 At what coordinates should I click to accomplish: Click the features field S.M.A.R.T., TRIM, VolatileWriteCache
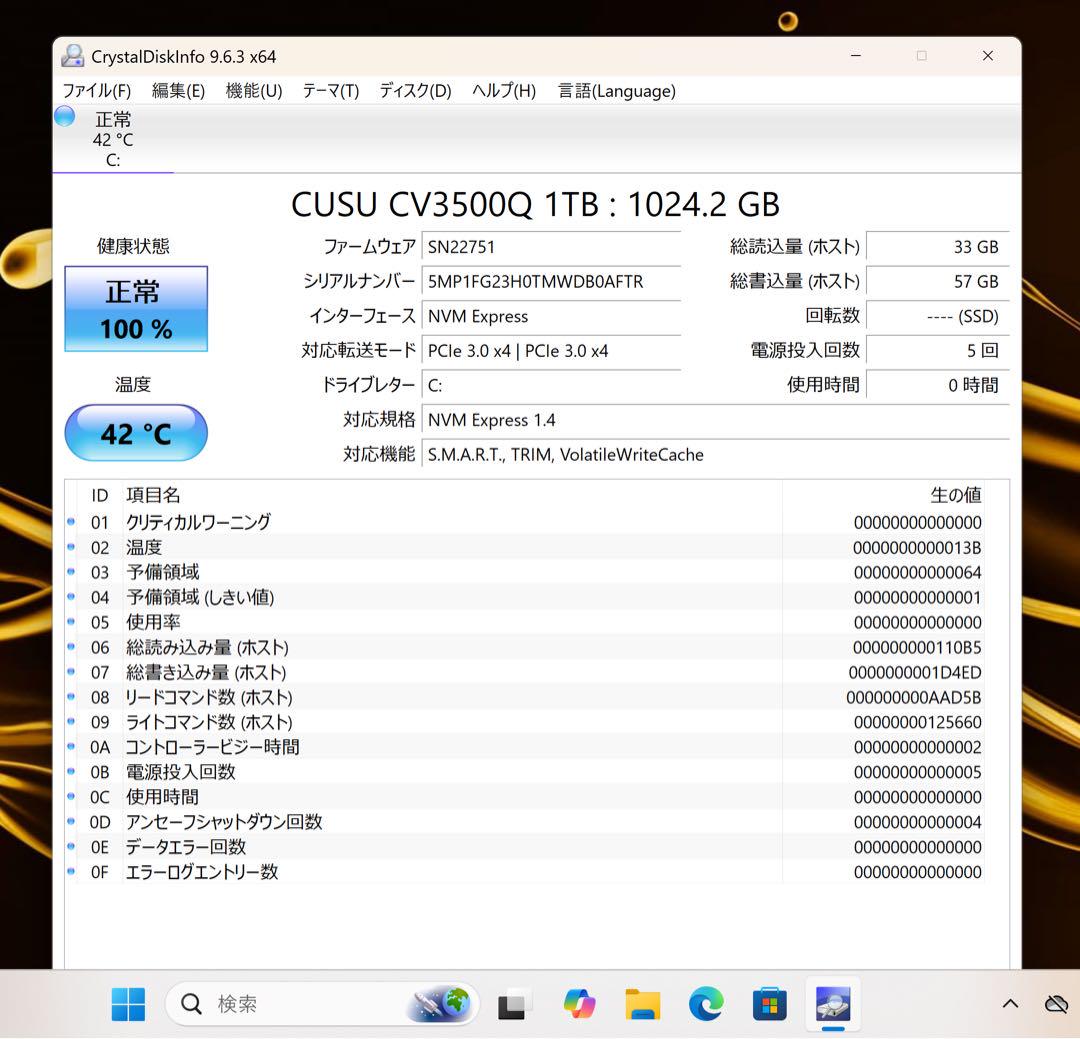(x=716, y=455)
